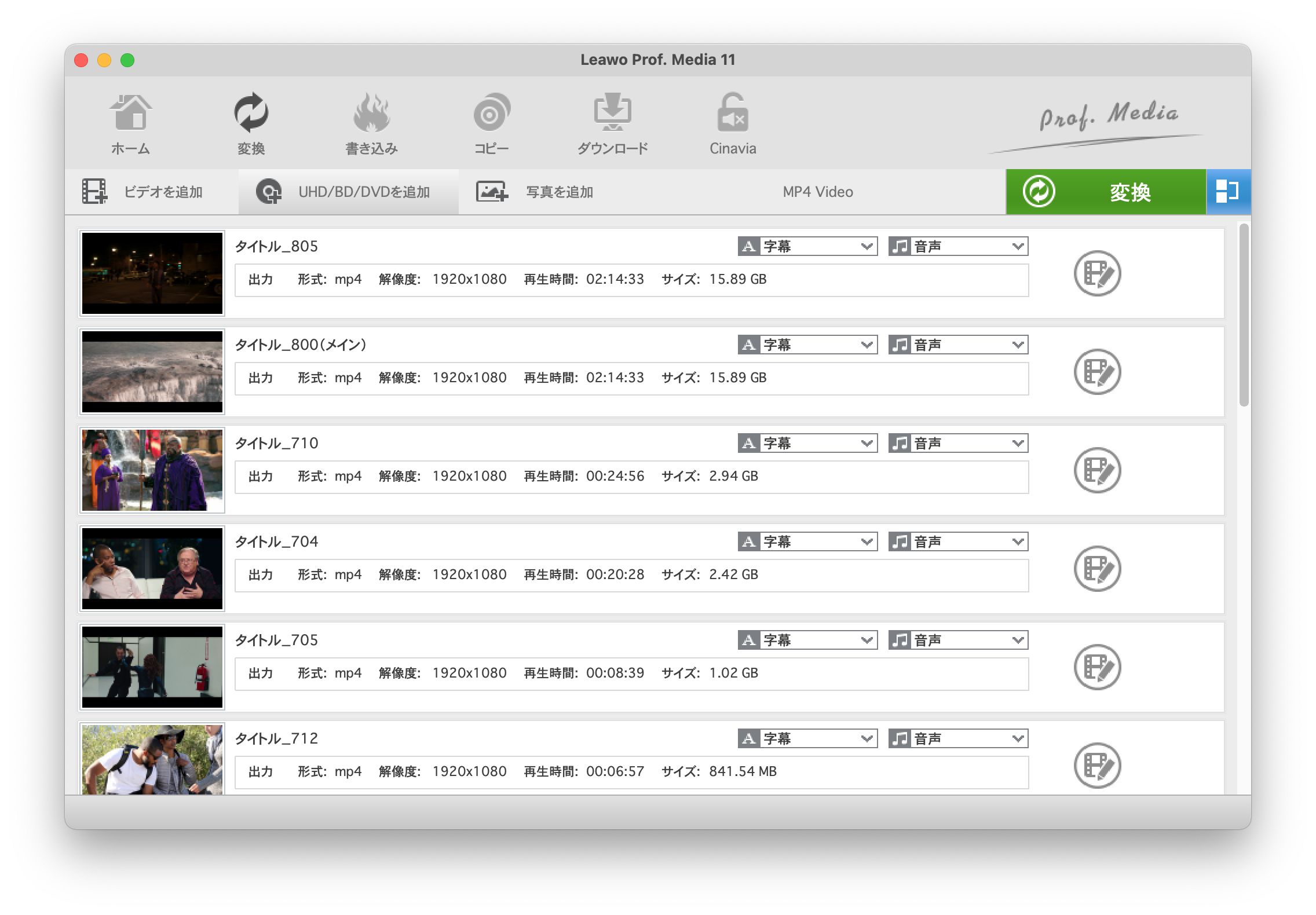Edit video for タイトル_704
This screenshot has height=915, width=1316.
coord(1097,569)
